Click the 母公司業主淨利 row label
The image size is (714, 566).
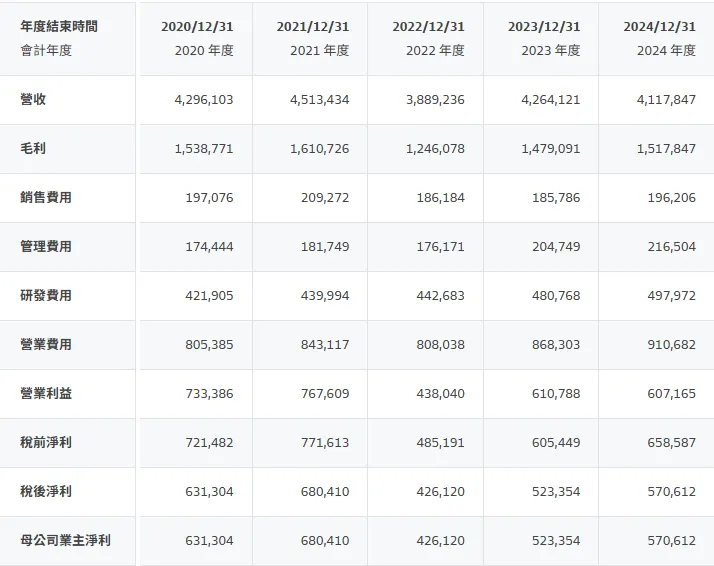pos(65,541)
